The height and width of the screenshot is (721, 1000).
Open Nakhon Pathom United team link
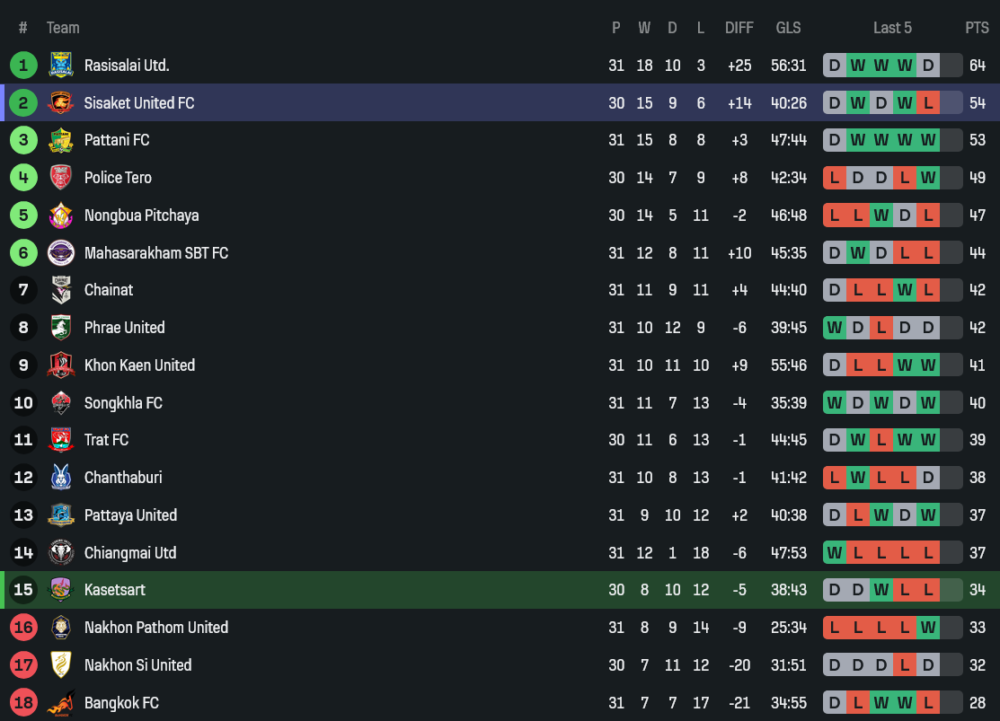156,628
